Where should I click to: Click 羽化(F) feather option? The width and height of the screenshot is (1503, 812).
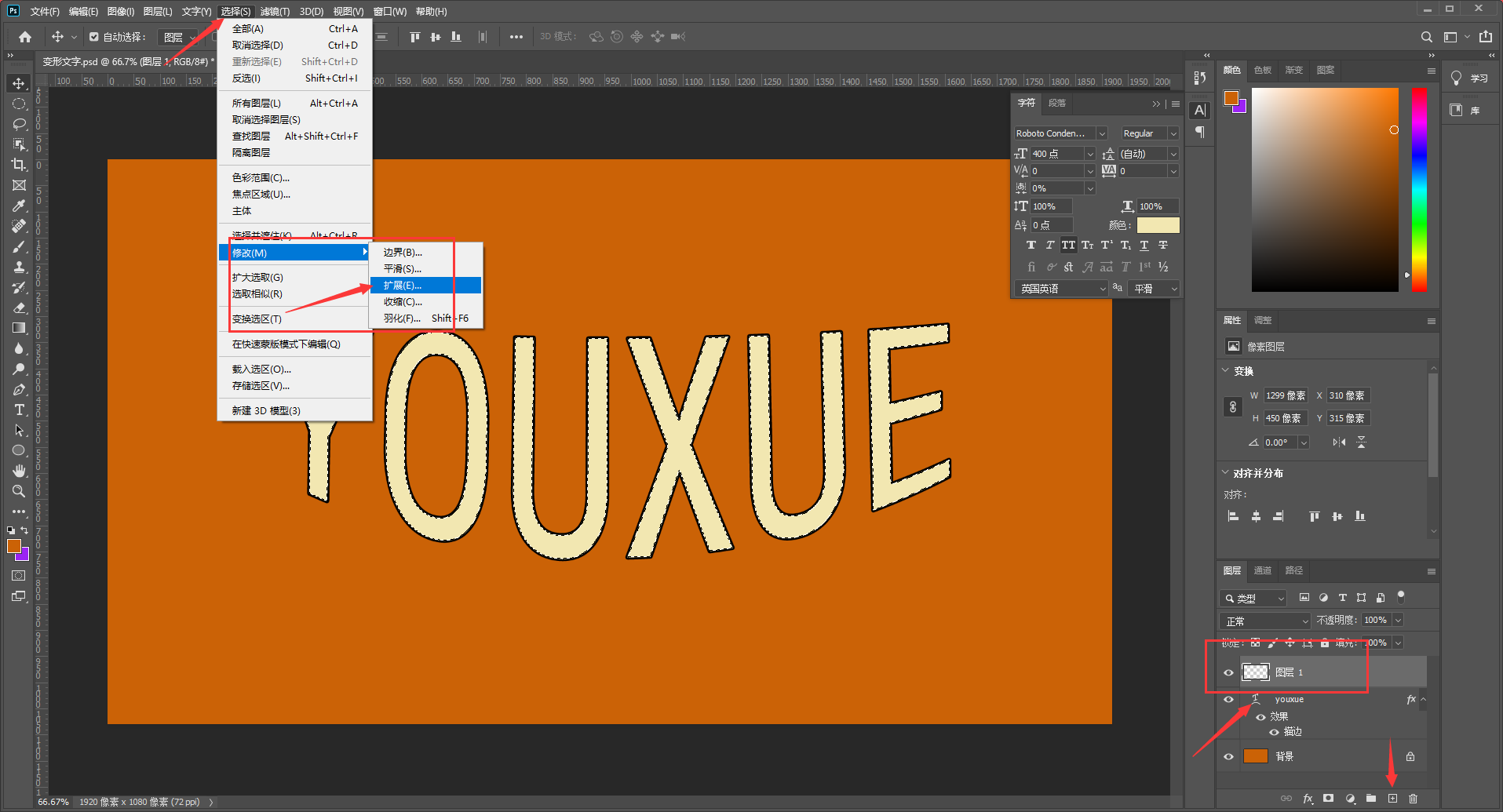[x=402, y=319]
